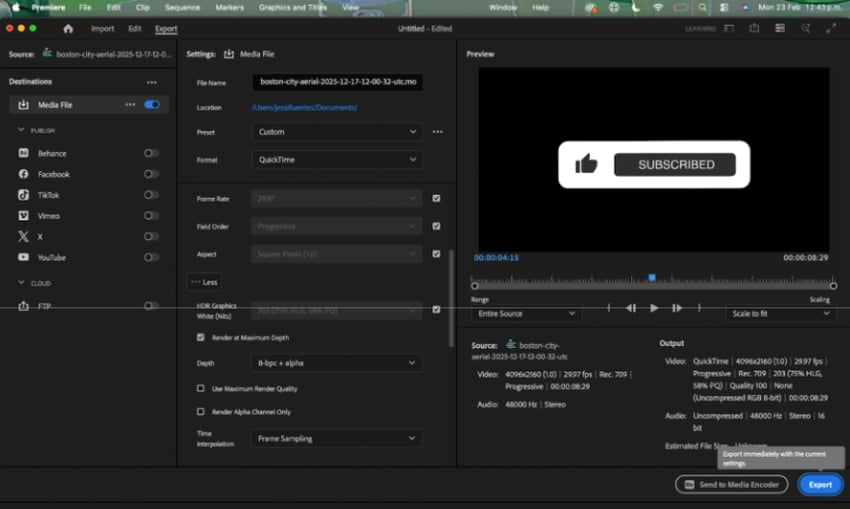Expand the Time Interpolation Frame Sampling dropdown

(336, 438)
